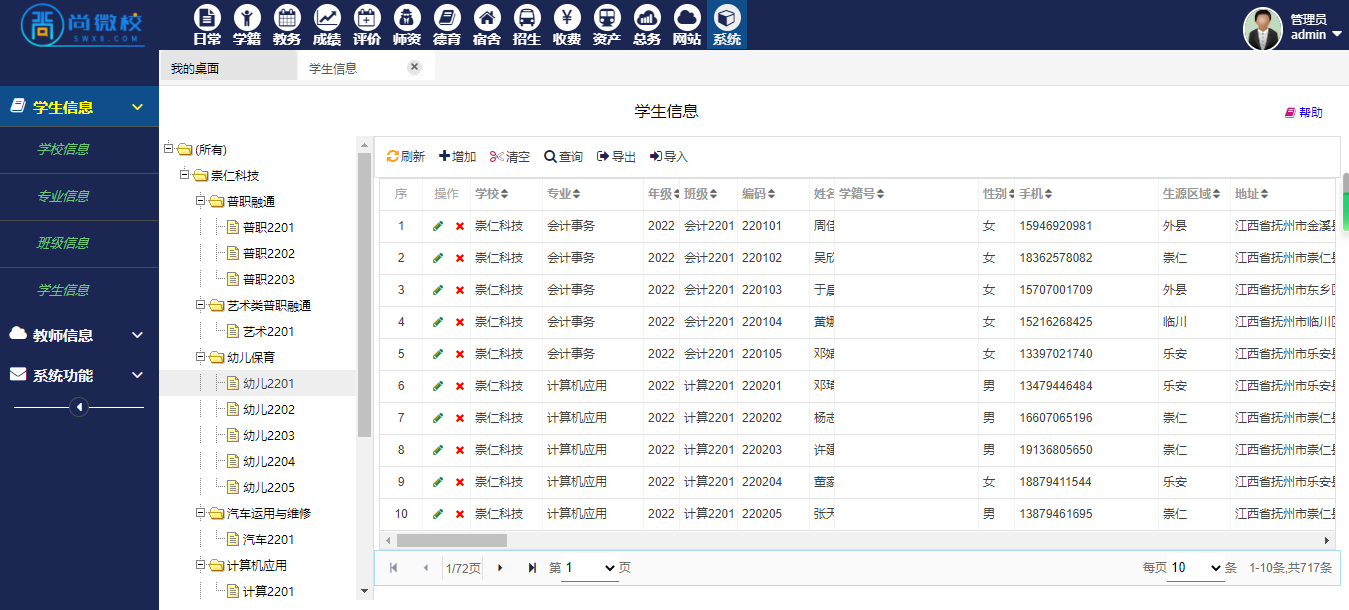Delete row 1 with red cross
This screenshot has width=1349, height=610.
460,226
